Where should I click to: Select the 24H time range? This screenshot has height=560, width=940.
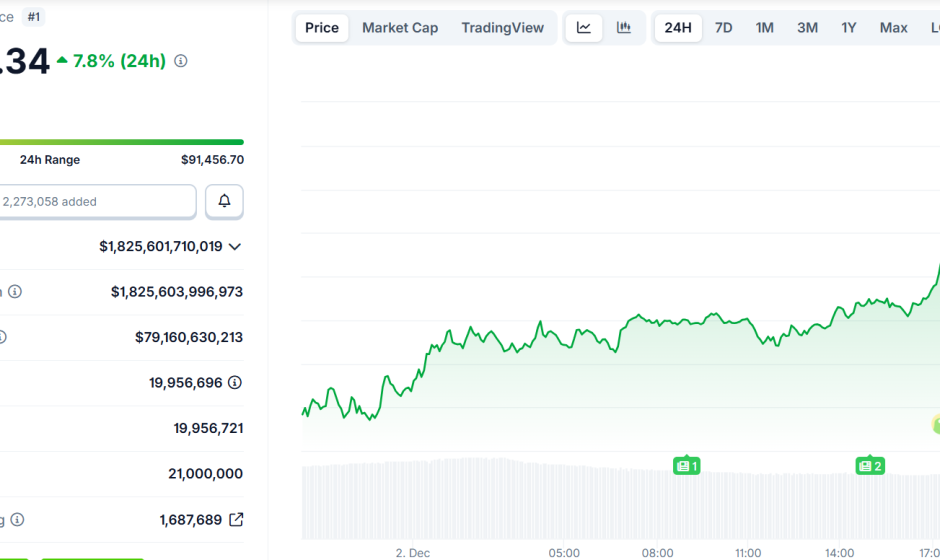(x=678, y=28)
